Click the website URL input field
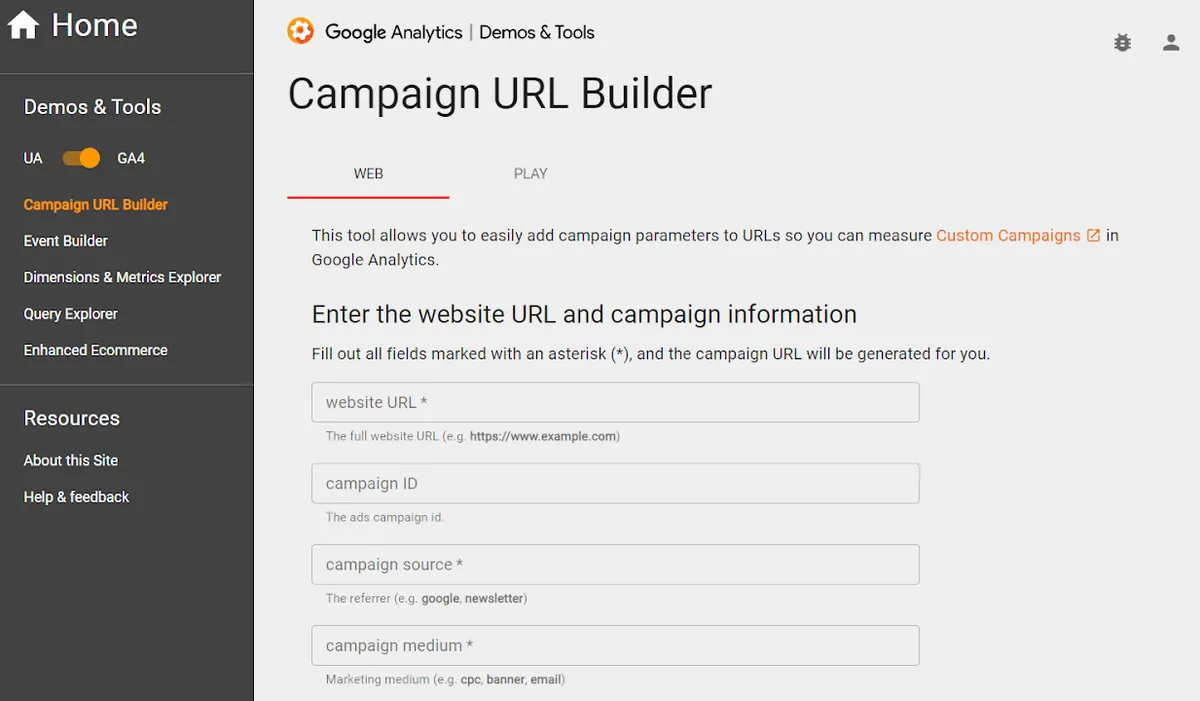Viewport: 1200px width, 701px height. [x=615, y=402]
